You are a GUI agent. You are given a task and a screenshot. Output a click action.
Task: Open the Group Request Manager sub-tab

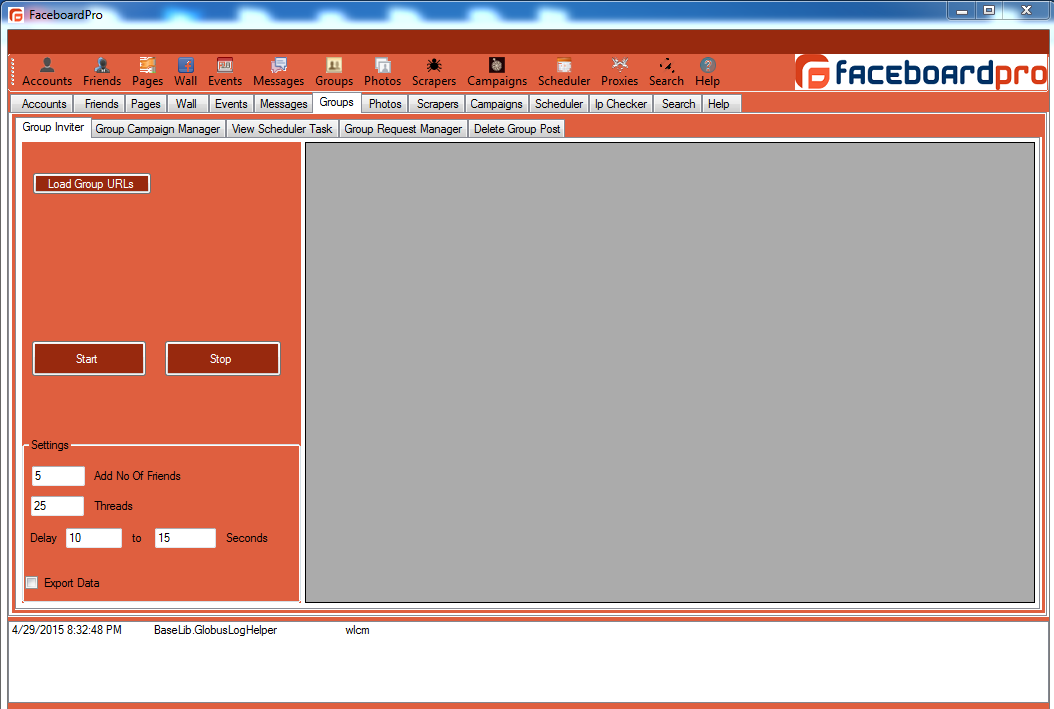(403, 128)
